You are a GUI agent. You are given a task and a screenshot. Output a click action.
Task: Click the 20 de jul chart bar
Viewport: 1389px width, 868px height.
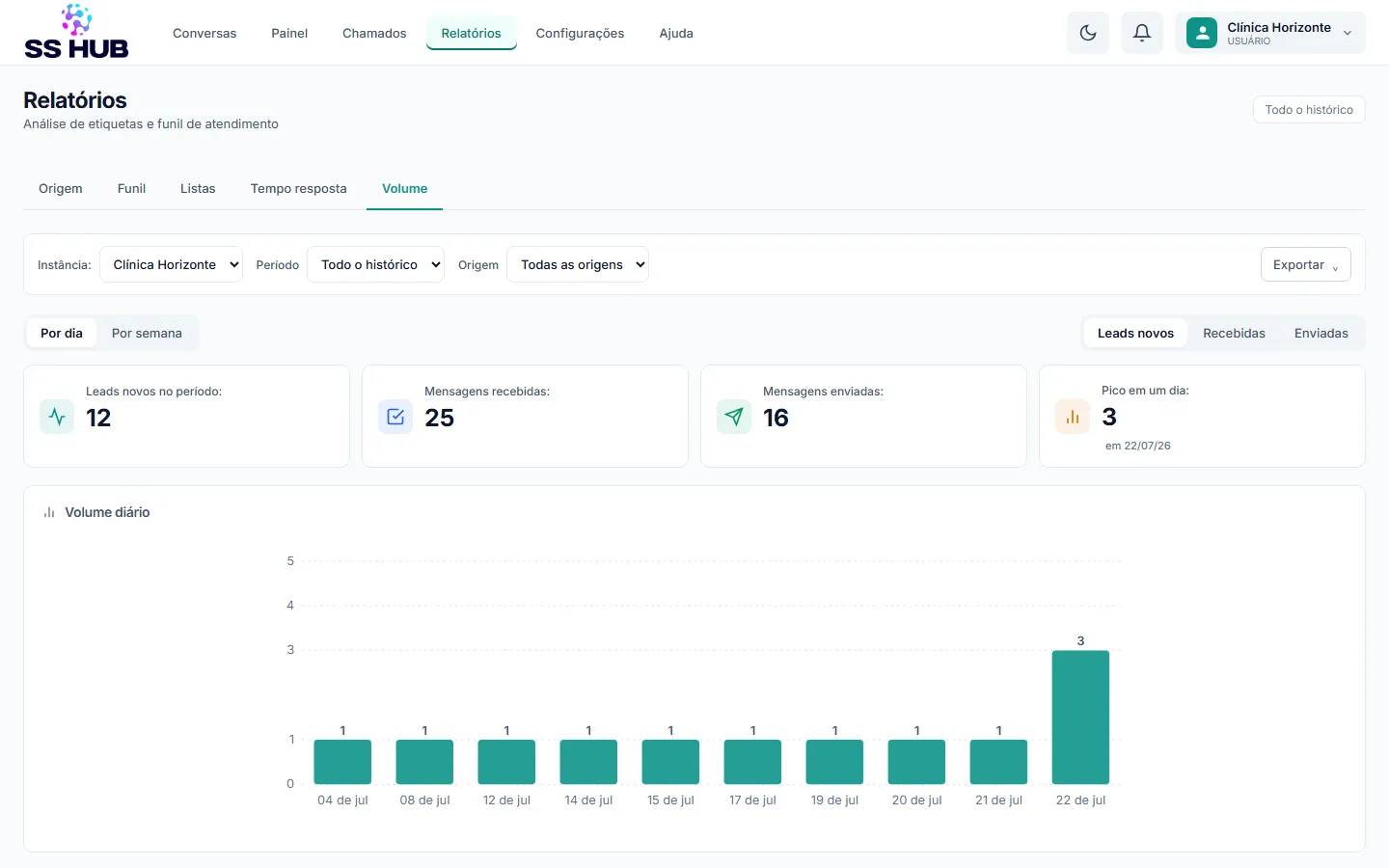click(x=916, y=762)
